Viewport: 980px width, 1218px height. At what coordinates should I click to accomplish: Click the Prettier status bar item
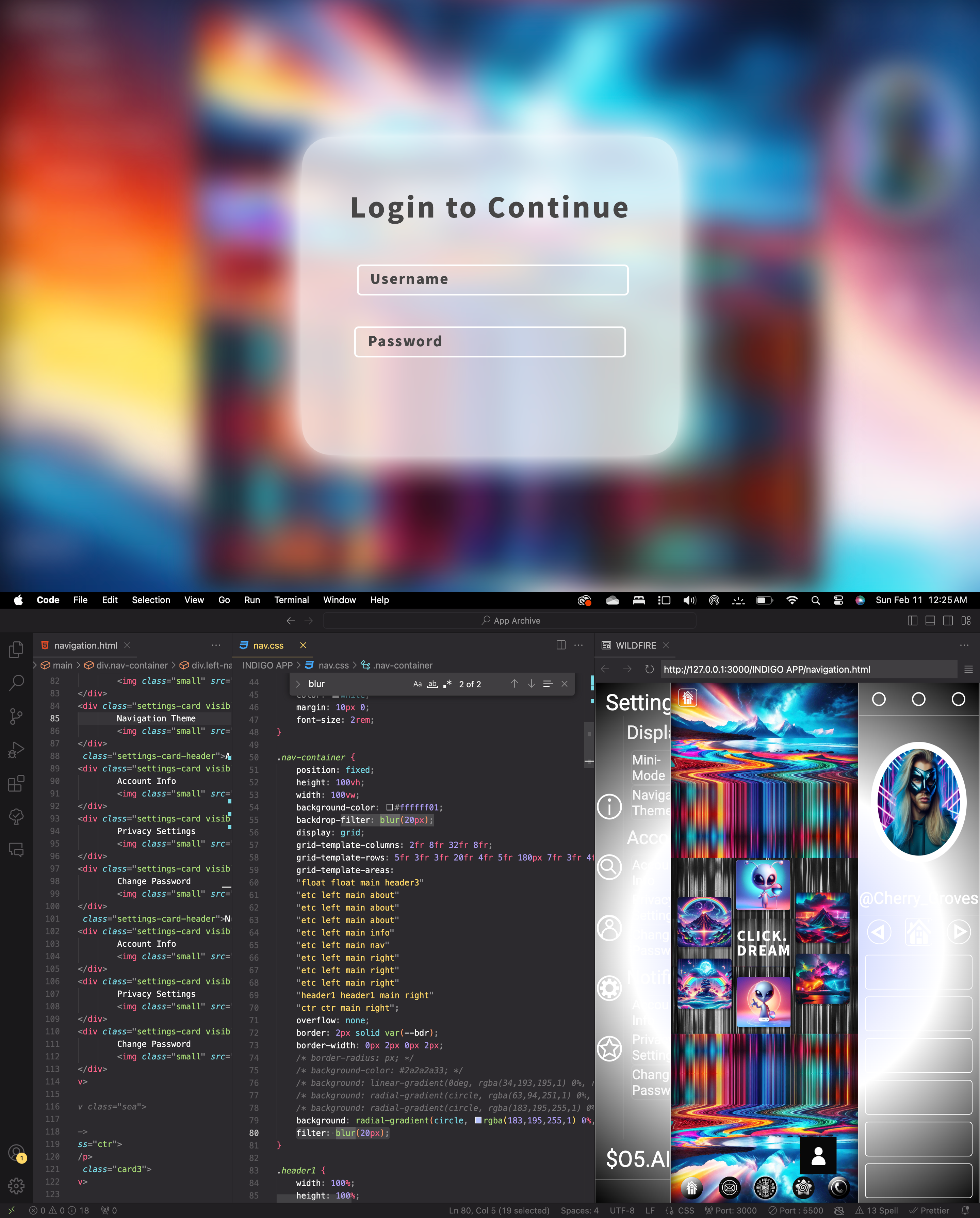tap(929, 1210)
